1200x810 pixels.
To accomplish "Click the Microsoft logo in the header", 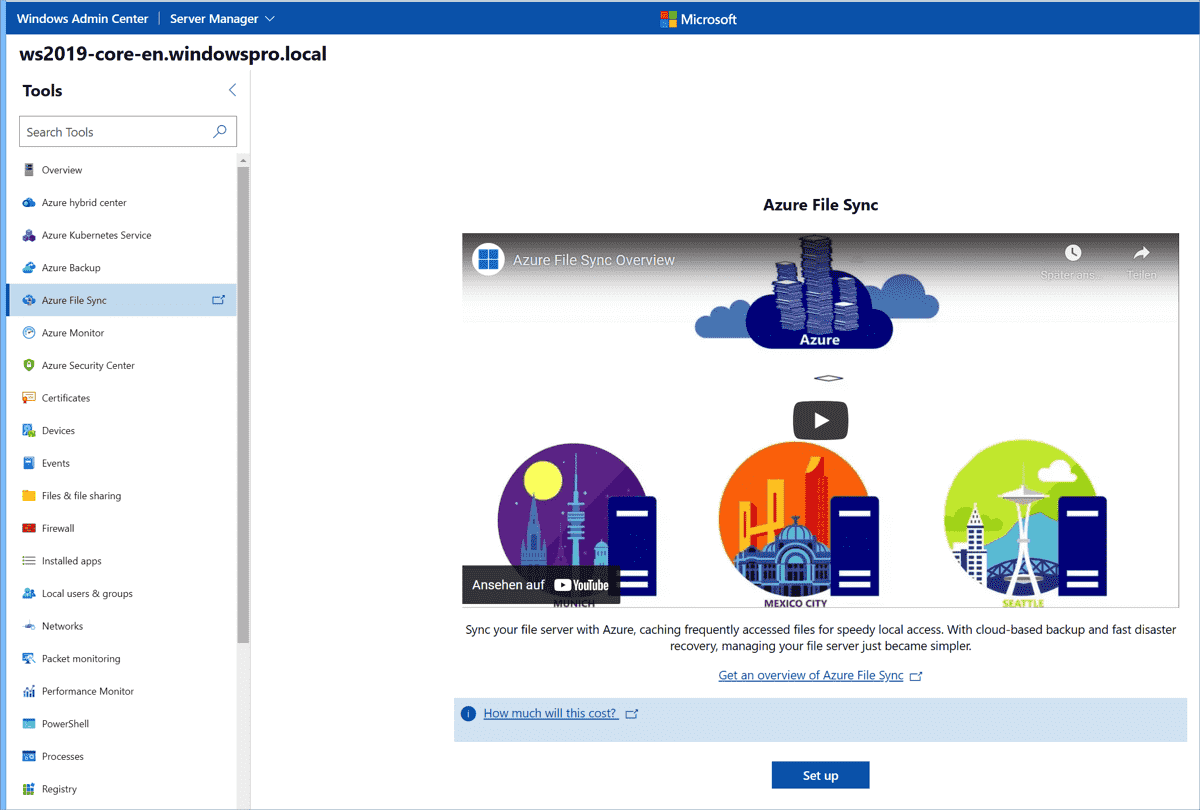I will coord(698,18).
